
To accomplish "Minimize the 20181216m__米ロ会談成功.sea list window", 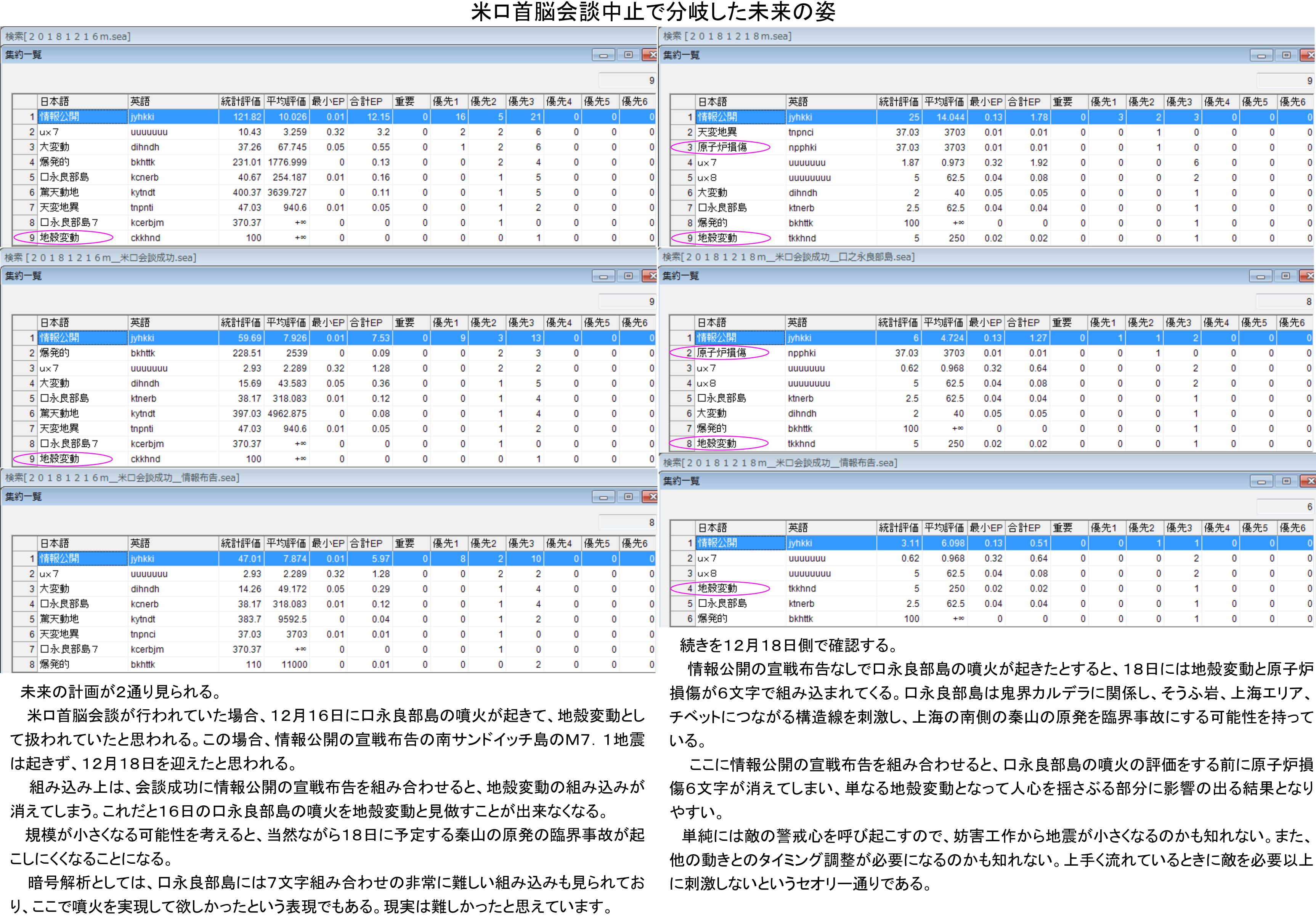I will (x=603, y=276).
